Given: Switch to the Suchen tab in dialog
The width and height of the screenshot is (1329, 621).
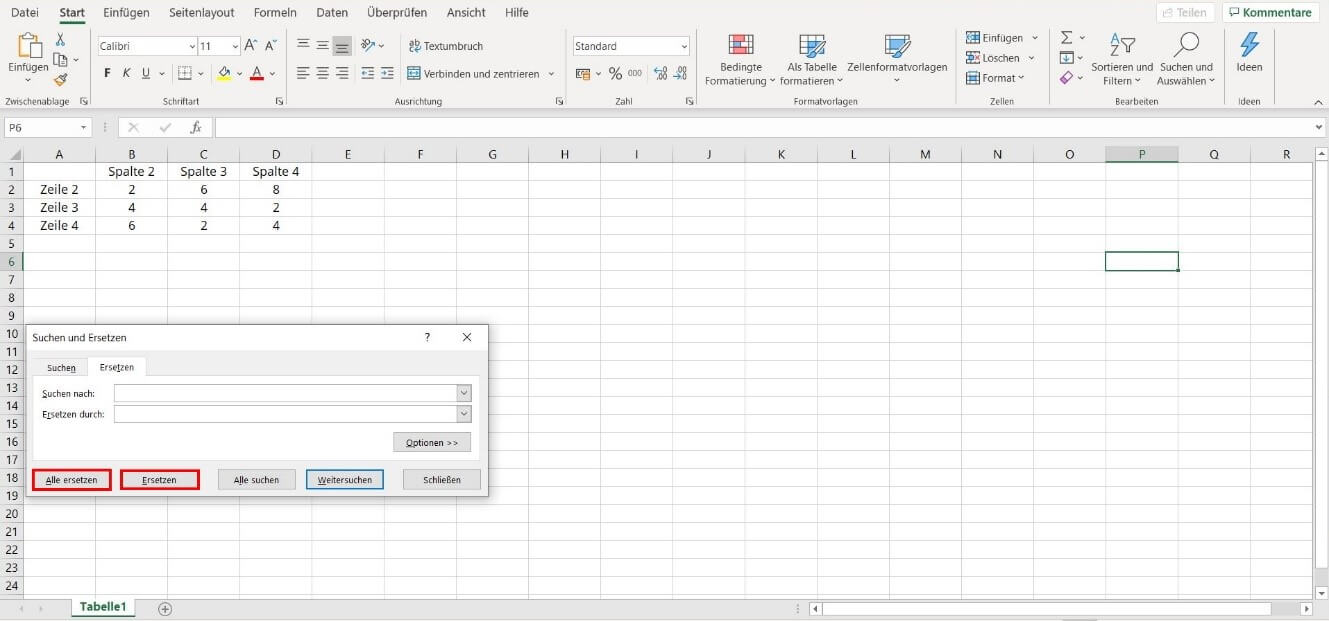Looking at the screenshot, I should tap(61, 368).
